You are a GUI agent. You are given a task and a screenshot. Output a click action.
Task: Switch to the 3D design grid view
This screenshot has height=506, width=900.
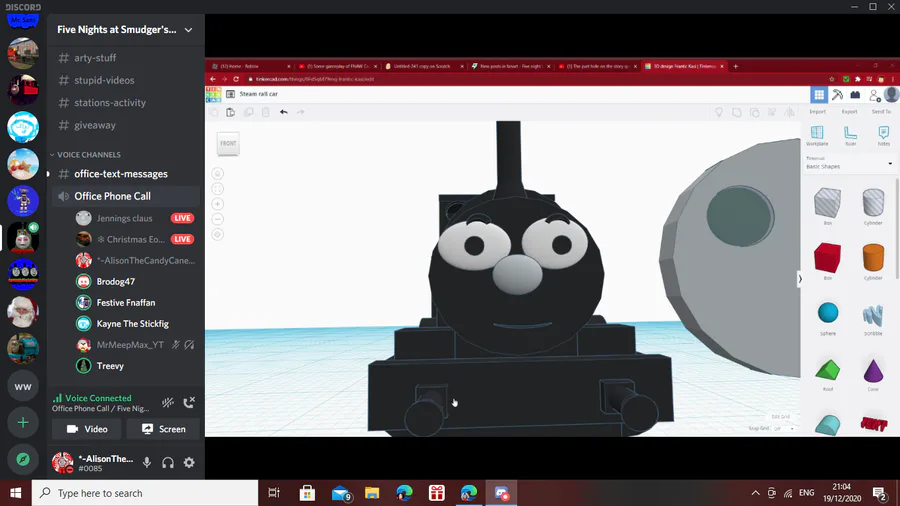tap(818, 95)
